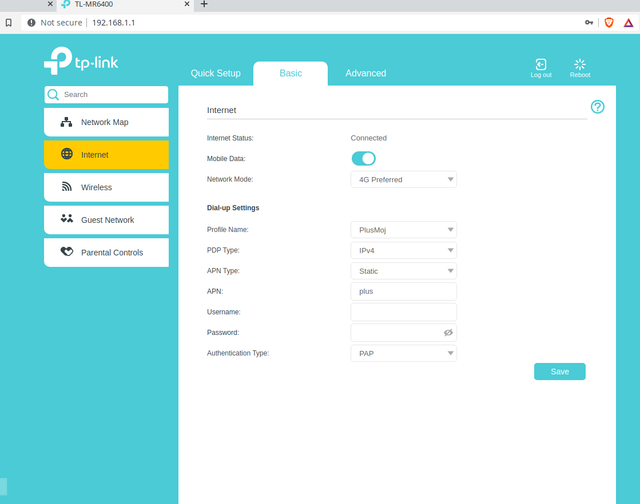This screenshot has height=504, width=640.
Task: Select the Internet sidebar item
Action: click(x=106, y=155)
